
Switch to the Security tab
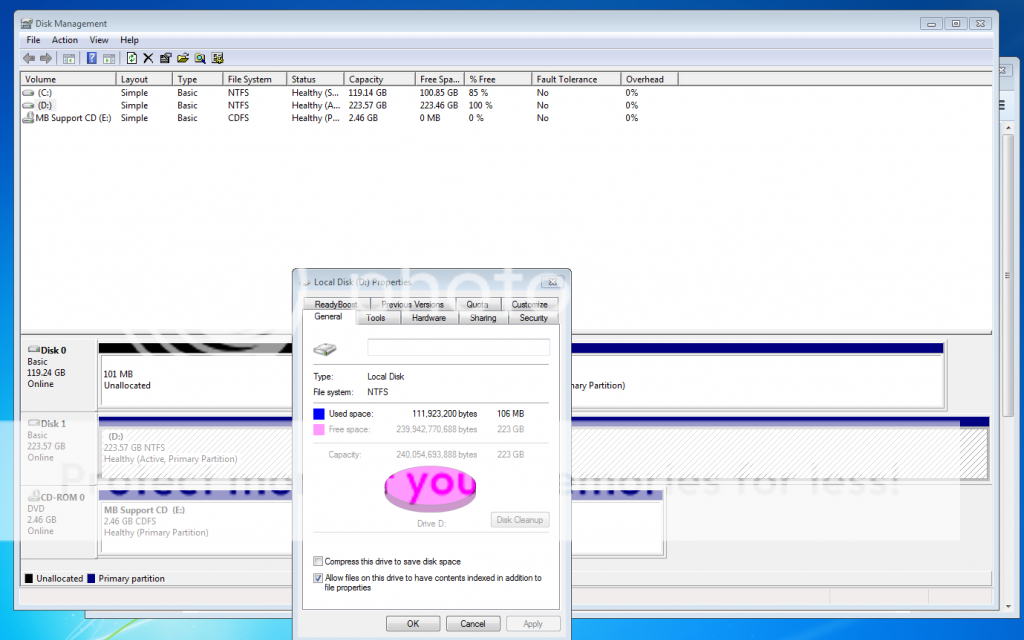[534, 318]
